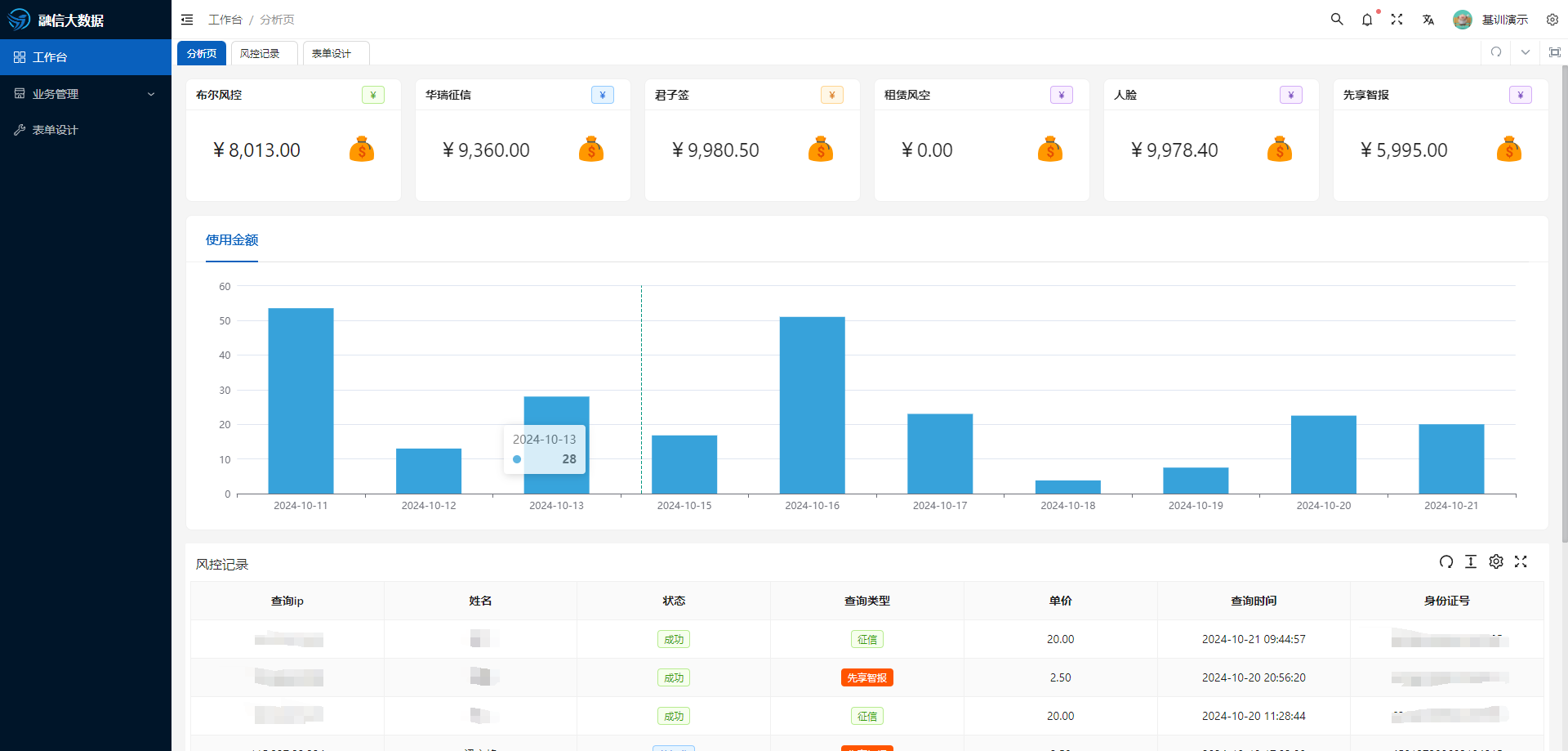Image resolution: width=1568 pixels, height=751 pixels.
Task: Open 表单设计 in the sidebar
Action: (86, 130)
